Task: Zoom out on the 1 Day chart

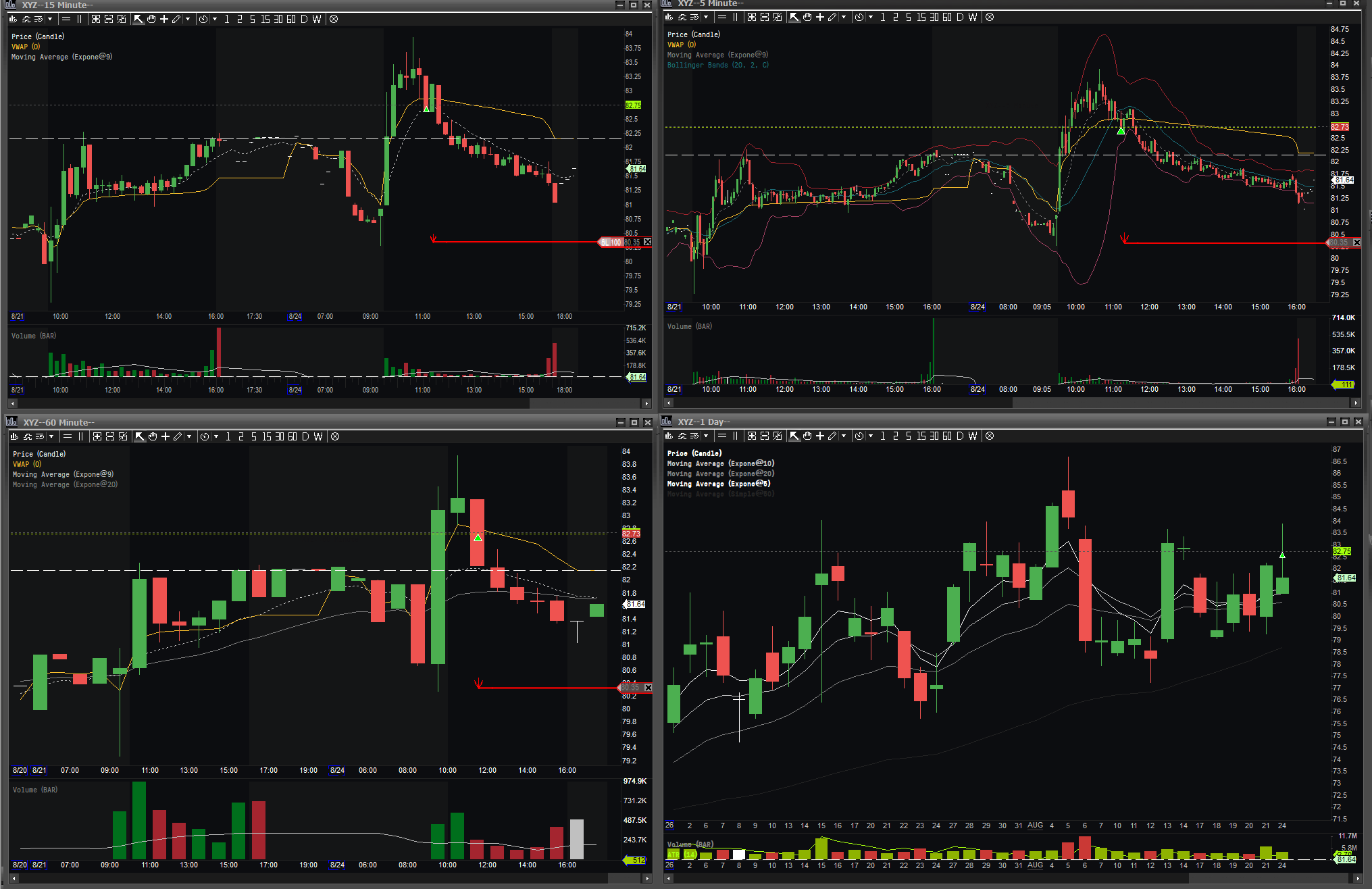Action: click(x=765, y=436)
